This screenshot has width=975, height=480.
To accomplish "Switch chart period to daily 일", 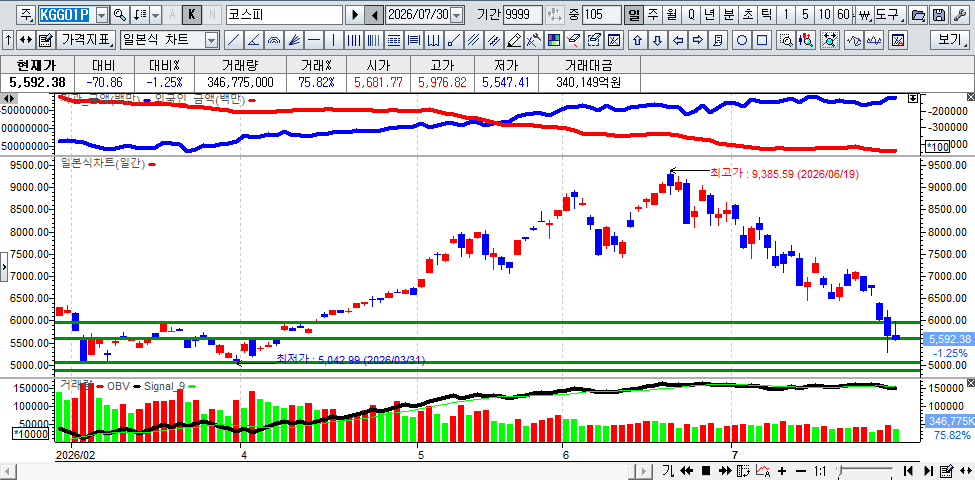I will [x=633, y=14].
